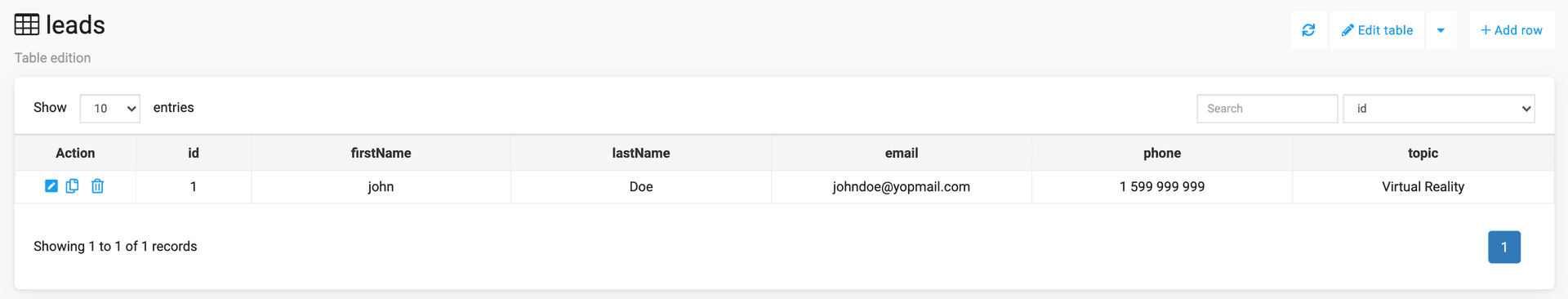Delete row with trash icon
Image resolution: width=1568 pixels, height=299 pixels.
point(97,186)
